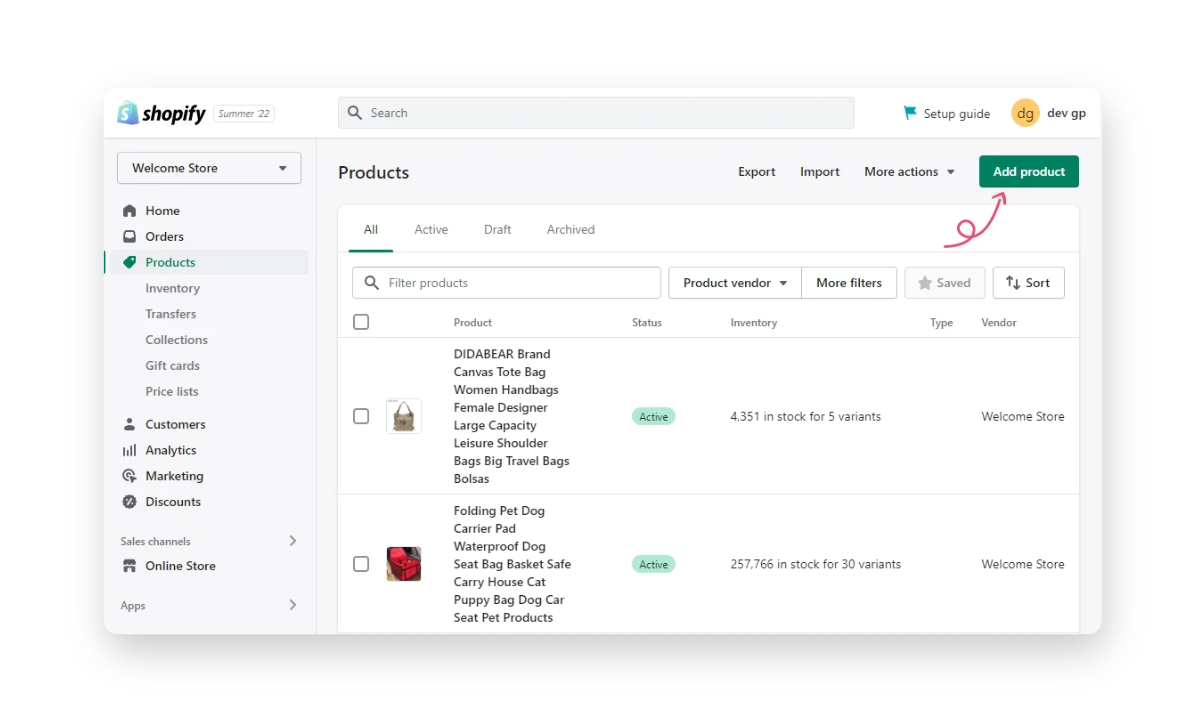Click the Active badge for Folding Pet carrier
This screenshot has height=720, width=1204.
[x=653, y=565]
